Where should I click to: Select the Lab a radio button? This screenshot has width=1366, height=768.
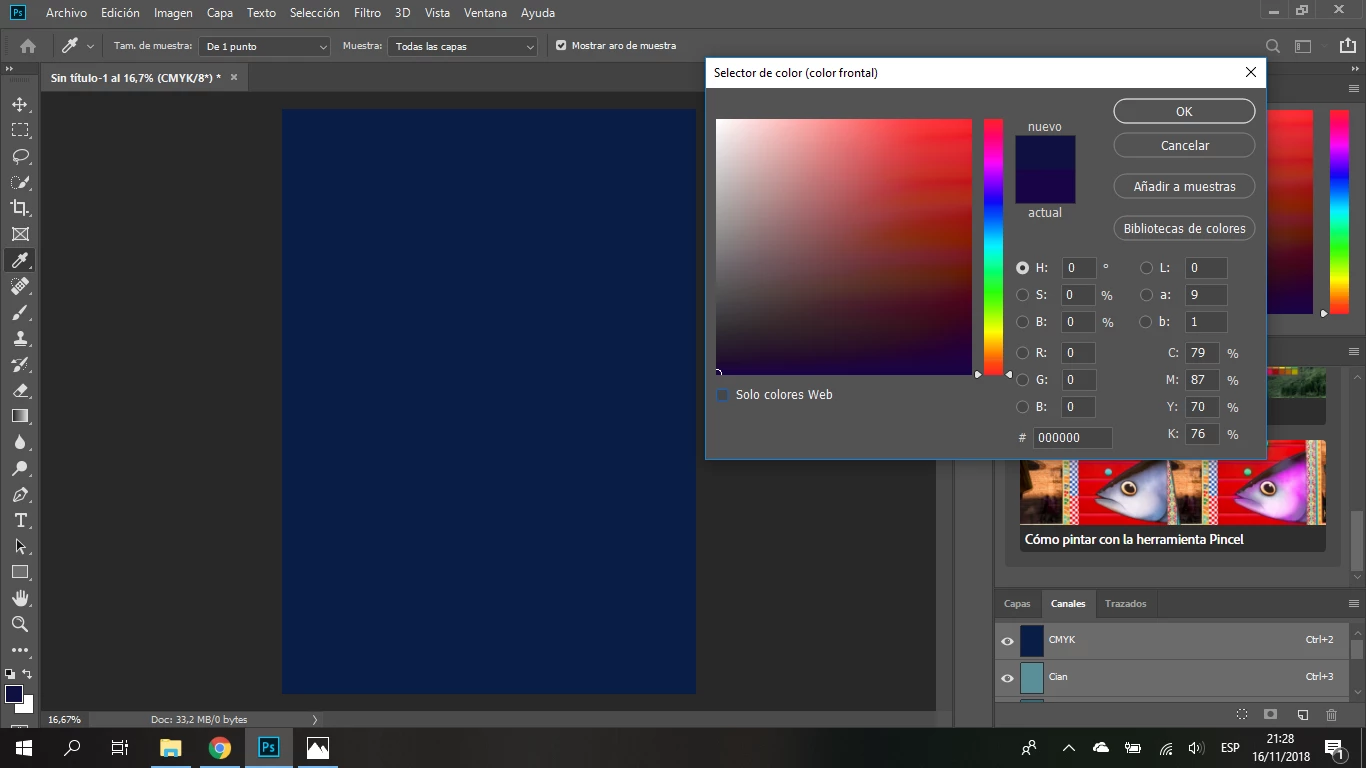point(1146,295)
